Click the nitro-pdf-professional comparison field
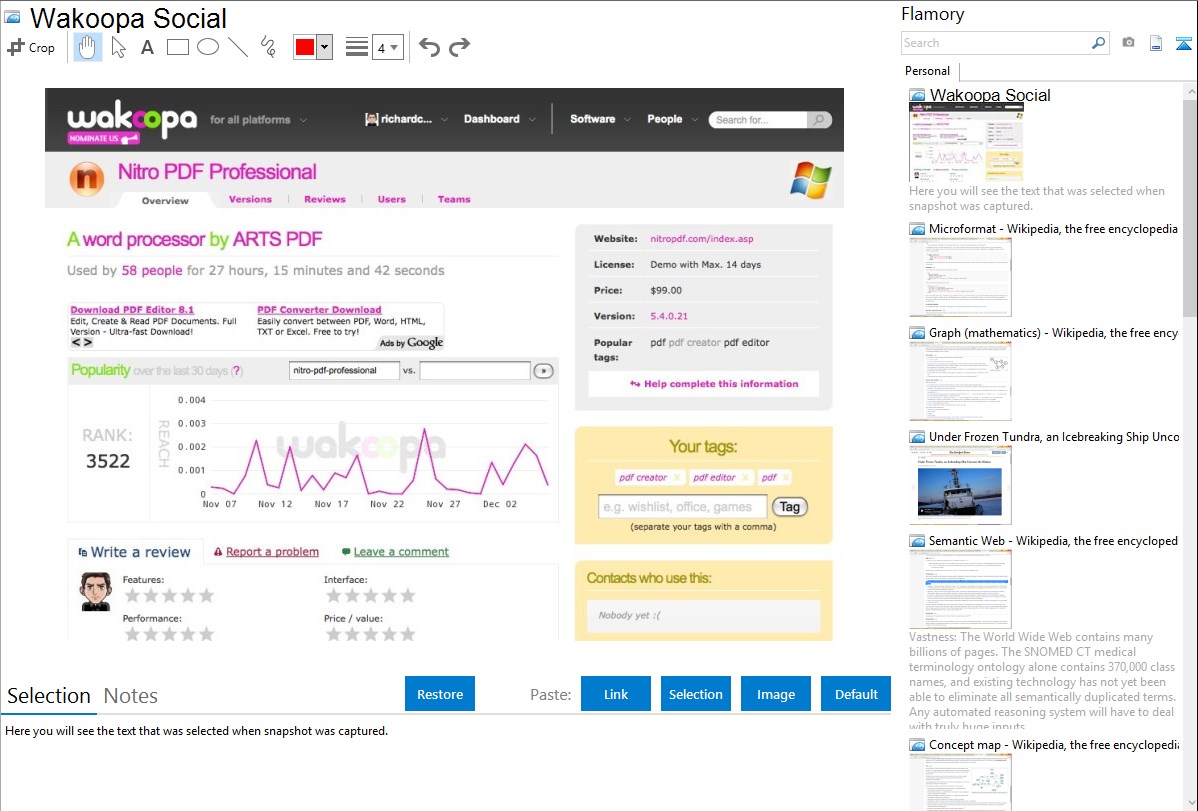This screenshot has height=811, width=1198. (x=345, y=371)
